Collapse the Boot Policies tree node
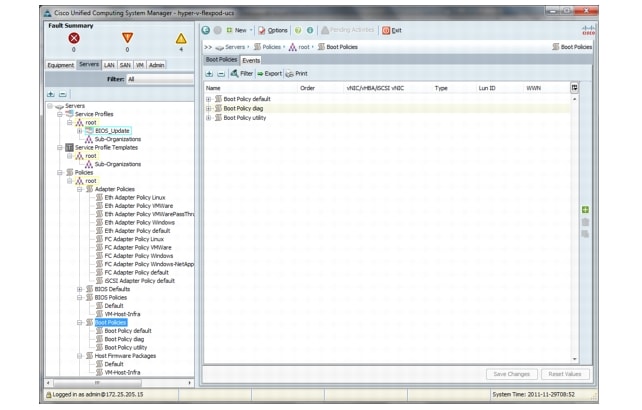The height and width of the screenshot is (410, 642). (79, 323)
